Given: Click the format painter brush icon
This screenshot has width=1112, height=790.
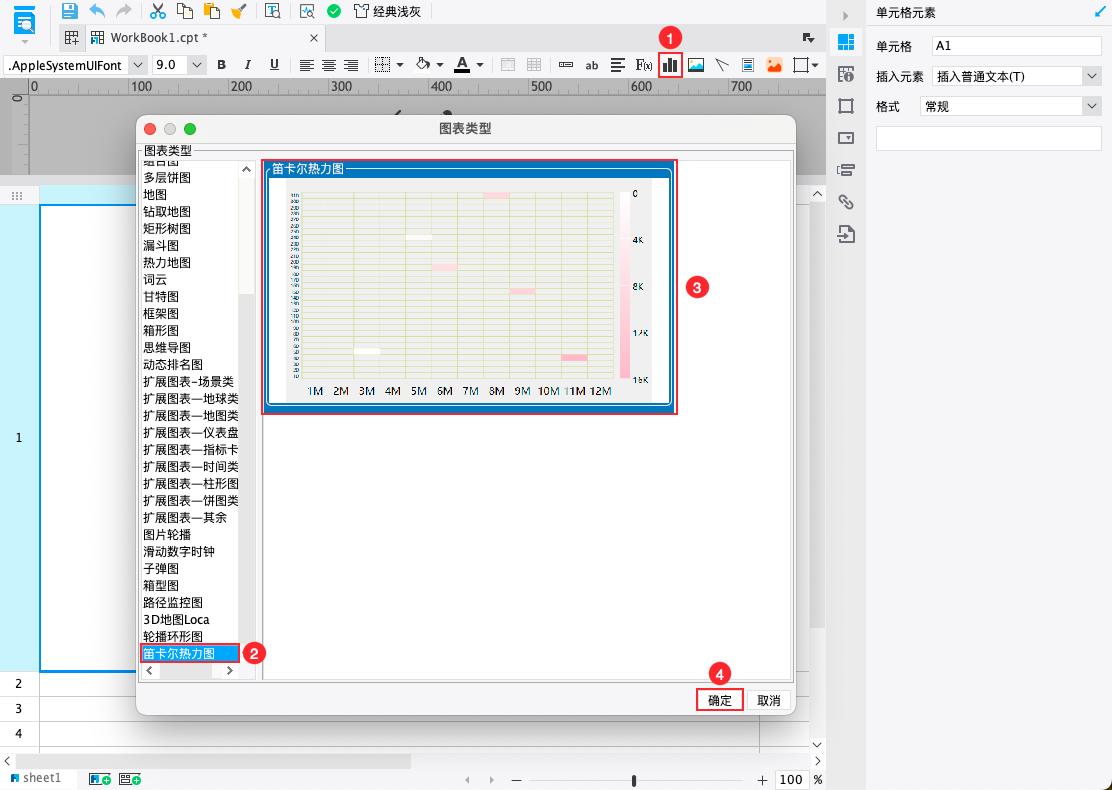Looking at the screenshot, I should pos(239,11).
